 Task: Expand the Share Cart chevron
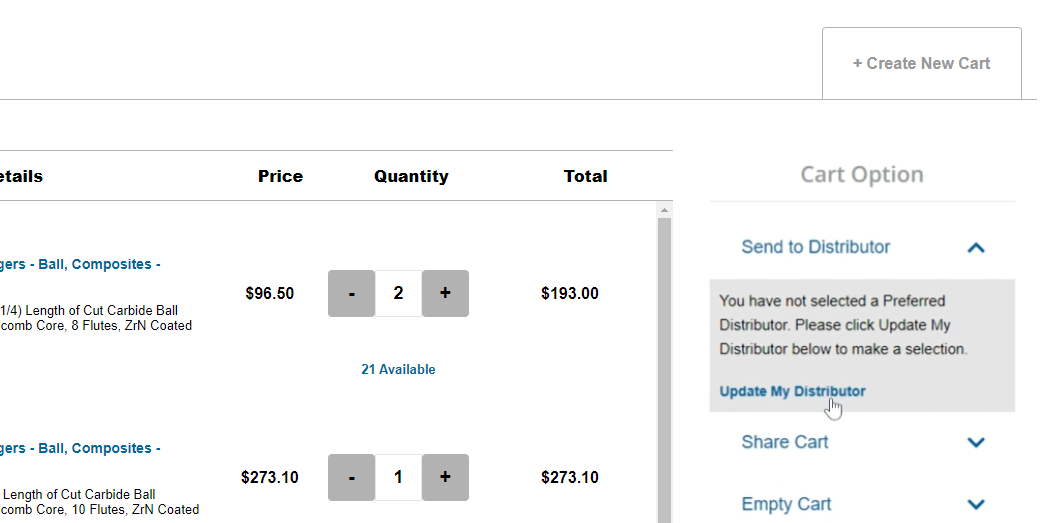[x=976, y=442]
